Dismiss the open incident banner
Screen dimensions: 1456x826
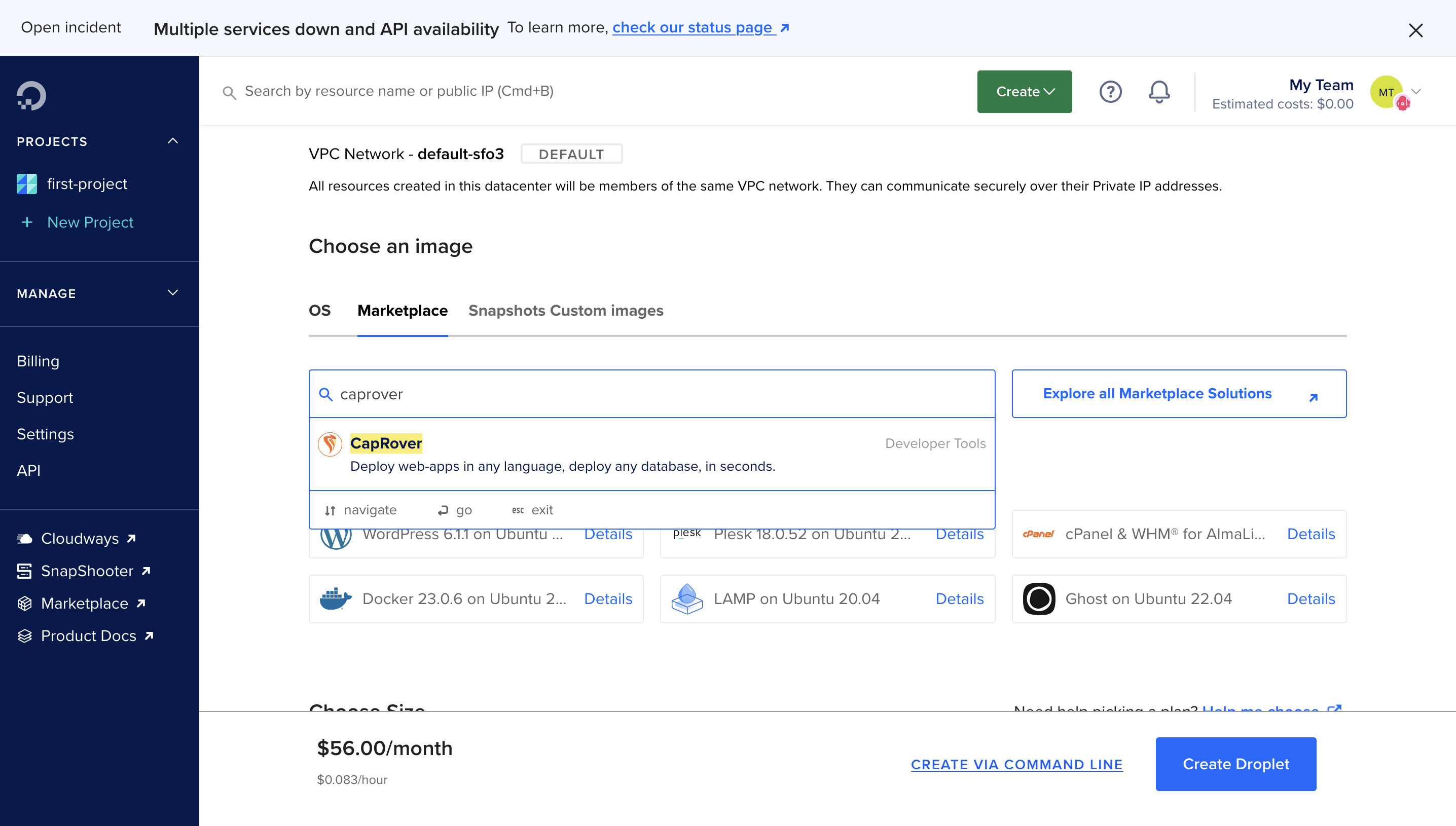pyautogui.click(x=1415, y=30)
